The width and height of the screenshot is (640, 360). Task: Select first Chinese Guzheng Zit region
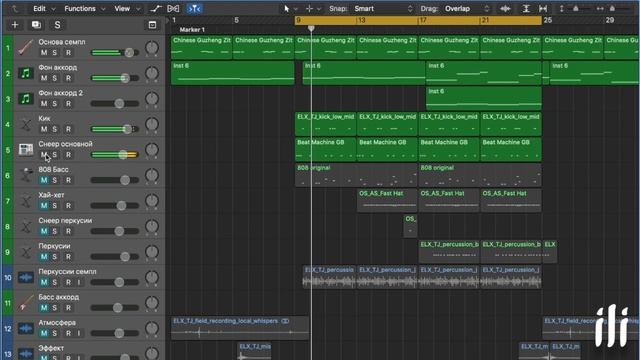coord(202,48)
